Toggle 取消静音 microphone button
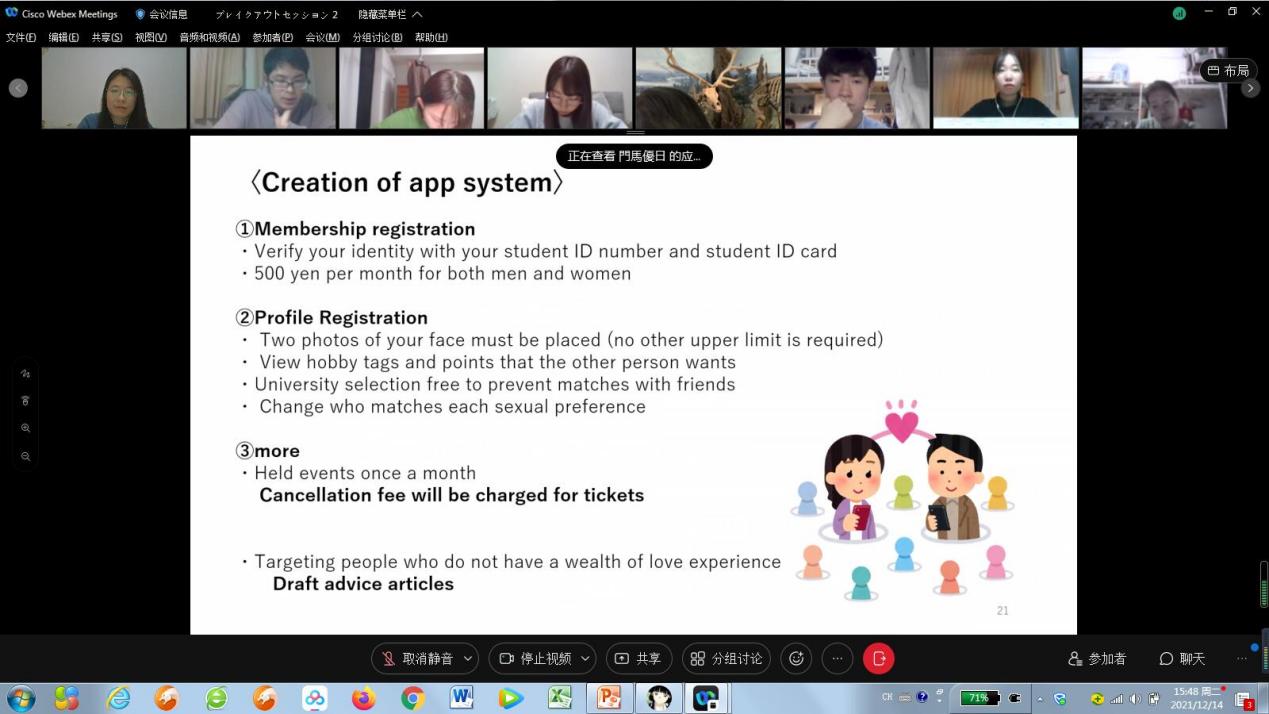Image resolution: width=1269 pixels, height=714 pixels. point(417,658)
